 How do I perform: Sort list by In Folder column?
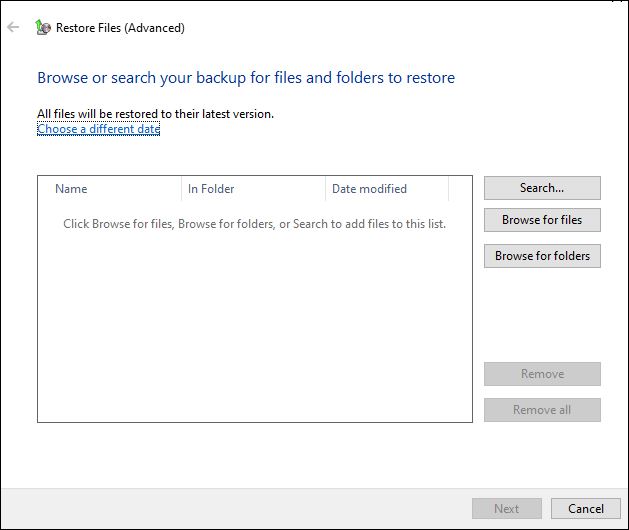tap(253, 189)
